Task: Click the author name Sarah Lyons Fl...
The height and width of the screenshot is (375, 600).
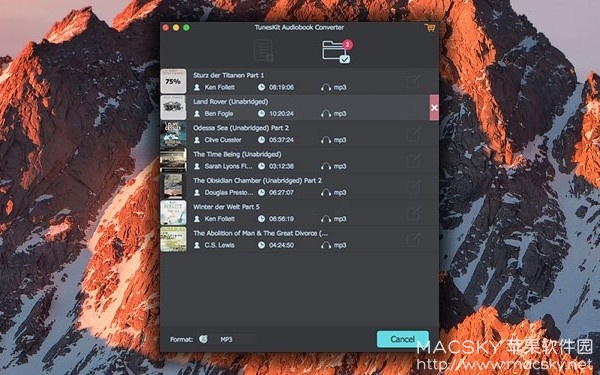Action: [228, 166]
